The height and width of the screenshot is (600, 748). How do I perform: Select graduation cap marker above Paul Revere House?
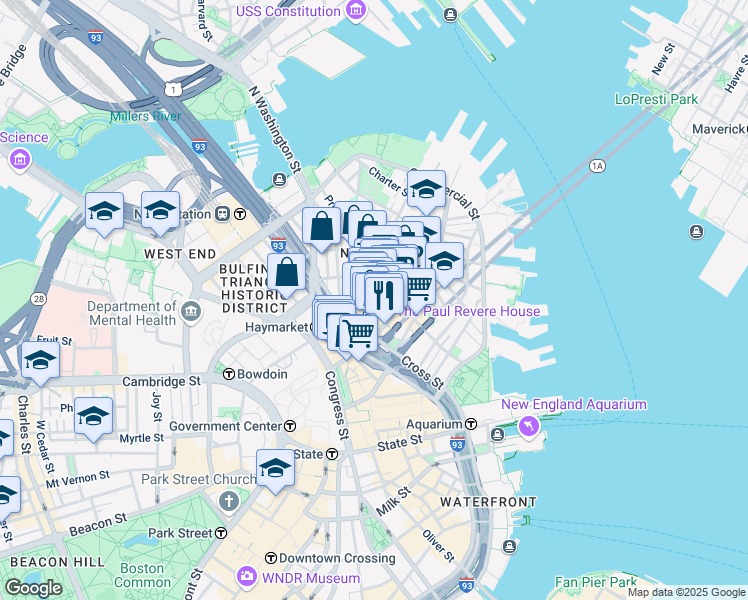click(444, 262)
